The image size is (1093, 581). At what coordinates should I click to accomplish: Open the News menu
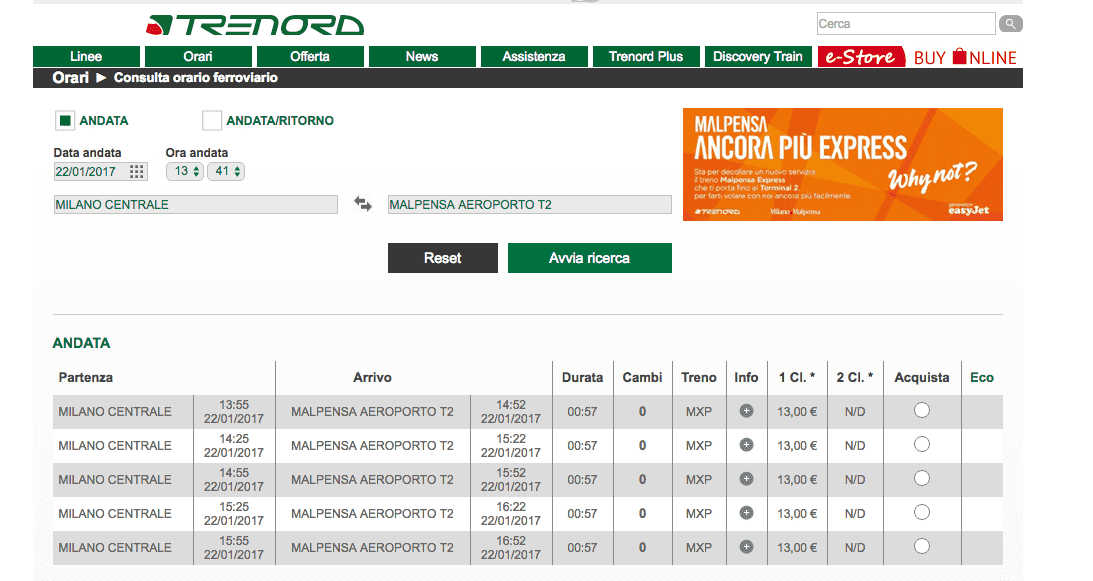[x=422, y=56]
